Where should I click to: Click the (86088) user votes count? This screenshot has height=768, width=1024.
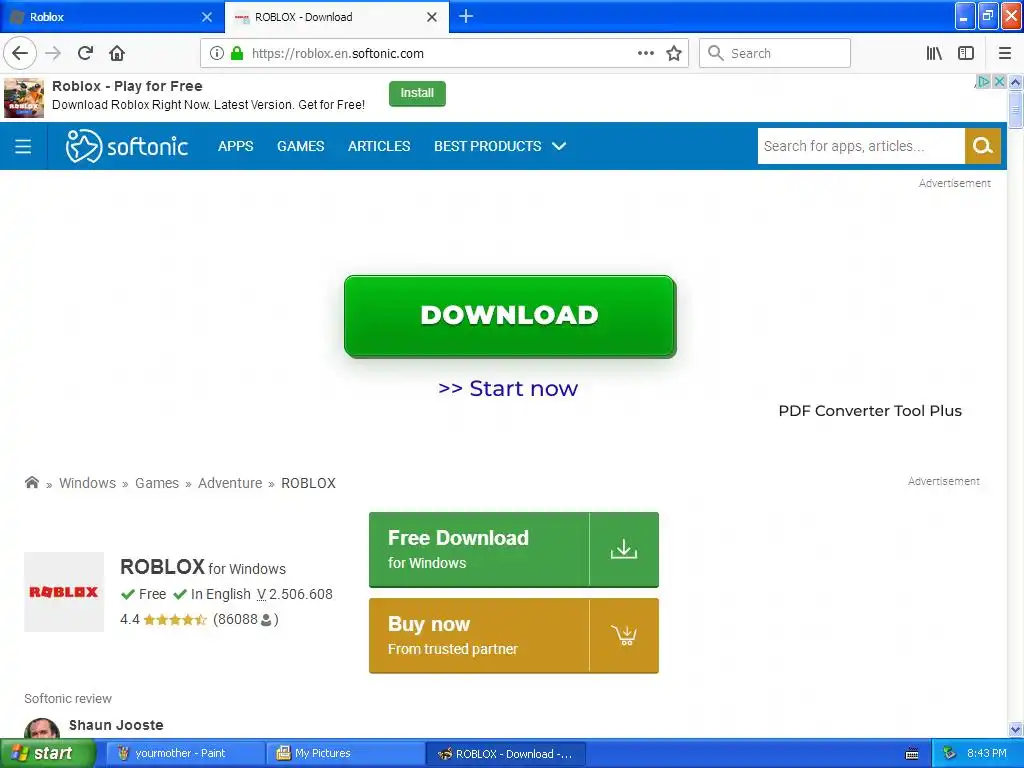click(x=246, y=619)
